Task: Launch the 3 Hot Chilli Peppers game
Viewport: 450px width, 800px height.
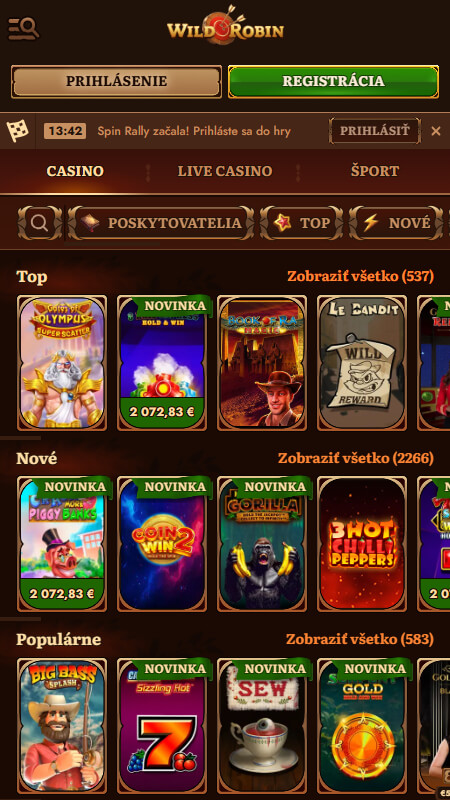Action: 362,544
